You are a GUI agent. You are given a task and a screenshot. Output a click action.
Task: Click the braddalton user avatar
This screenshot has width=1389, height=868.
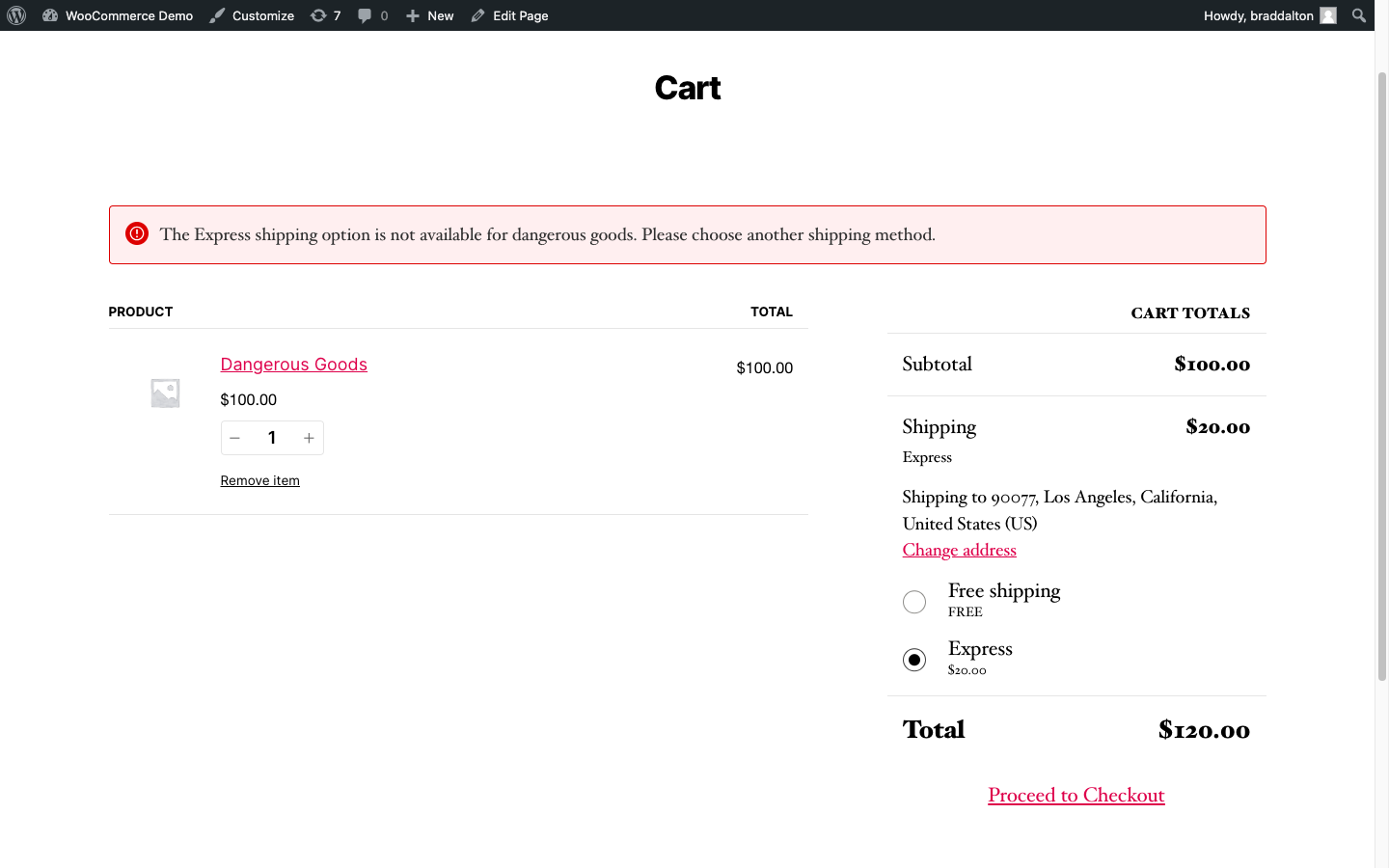pyautogui.click(x=1328, y=15)
